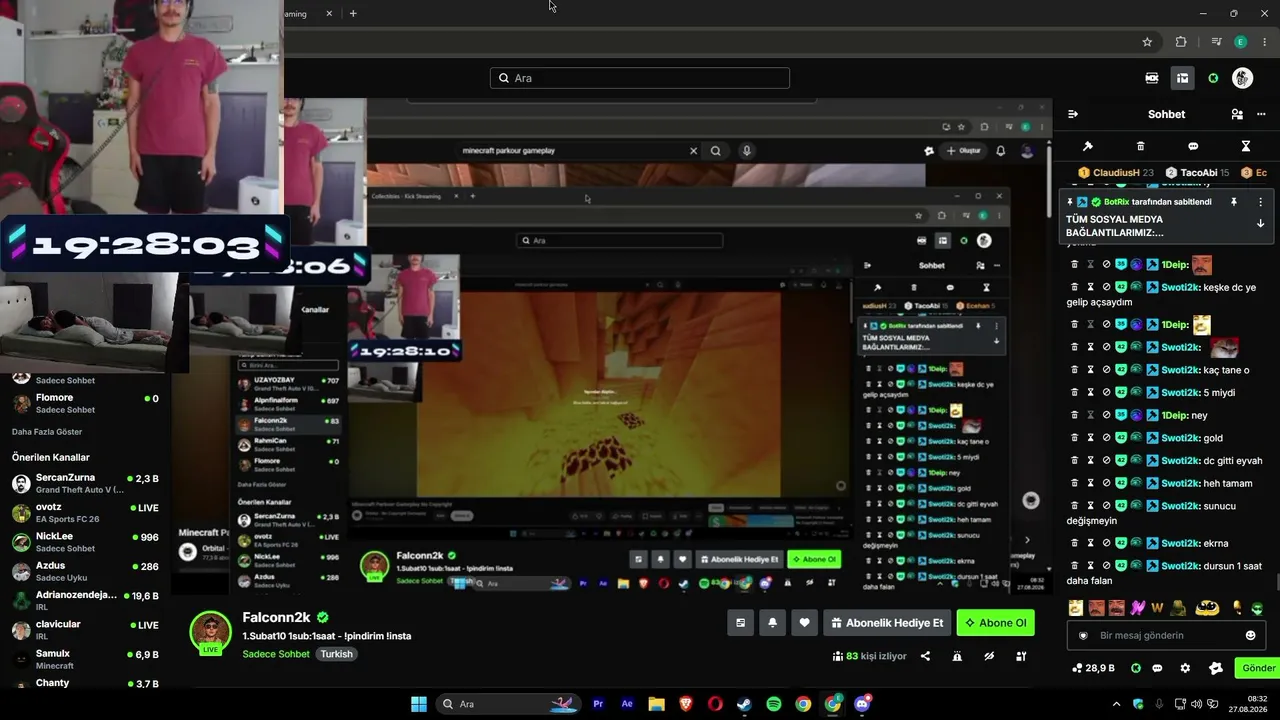Open the Sohbet three-dot options menu

pos(1261,114)
